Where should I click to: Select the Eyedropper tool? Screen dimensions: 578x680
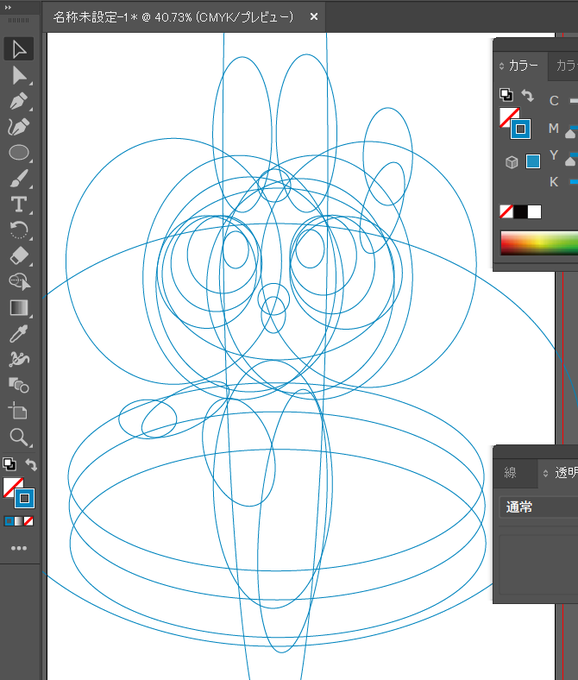click(19, 333)
